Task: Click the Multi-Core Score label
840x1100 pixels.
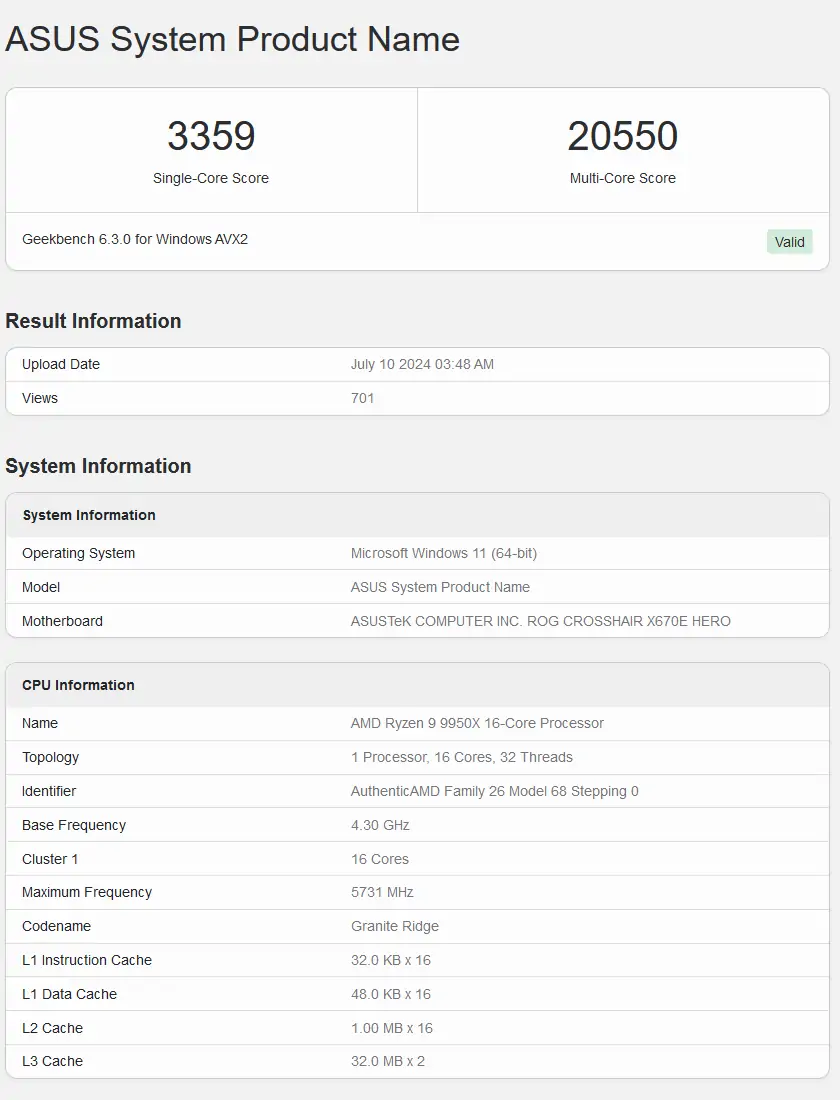Action: (x=622, y=178)
